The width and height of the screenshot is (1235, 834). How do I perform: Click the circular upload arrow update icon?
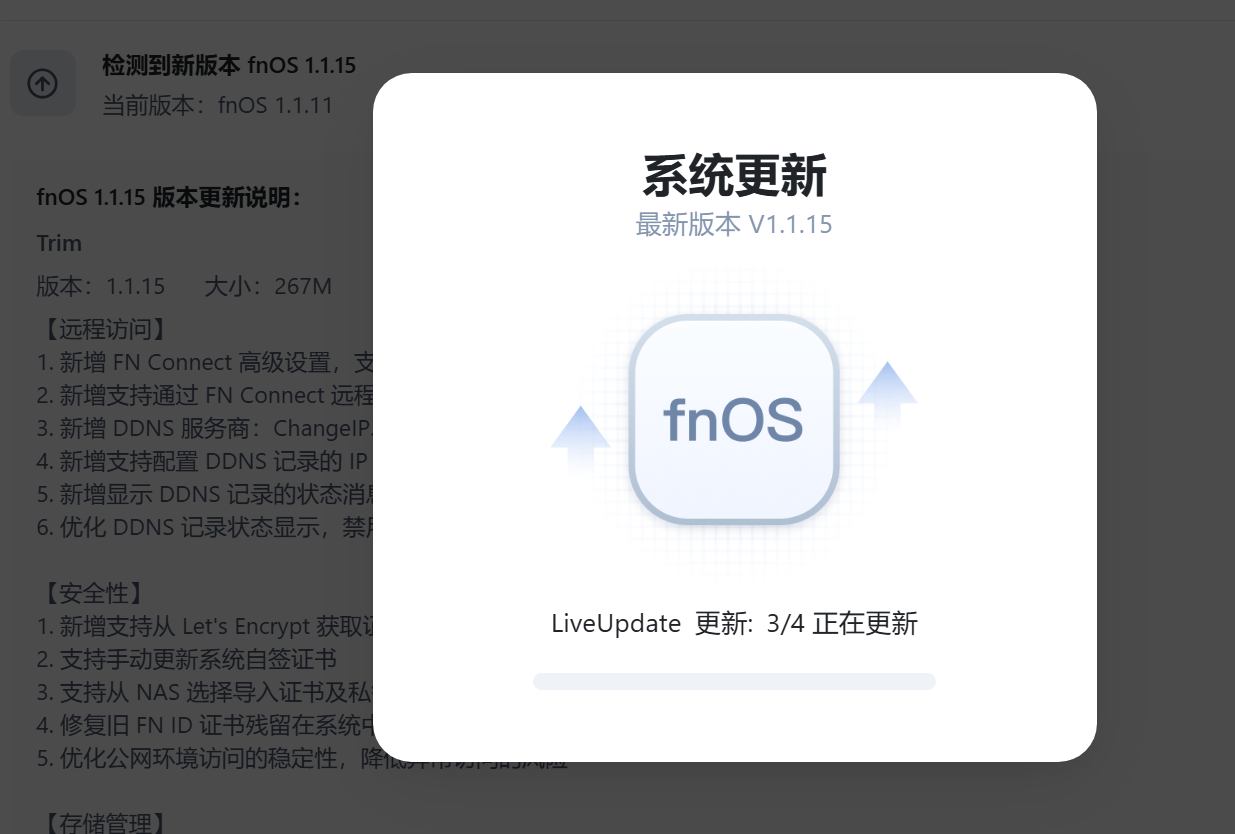[42, 83]
